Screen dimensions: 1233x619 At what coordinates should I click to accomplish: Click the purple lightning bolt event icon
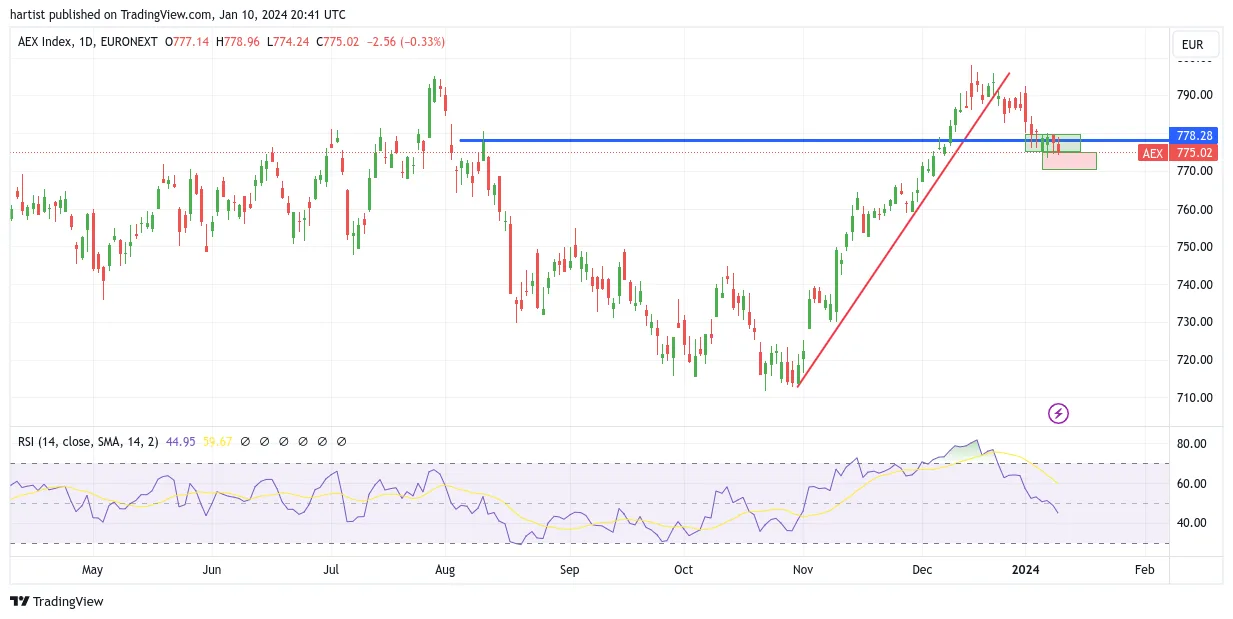(x=1058, y=413)
